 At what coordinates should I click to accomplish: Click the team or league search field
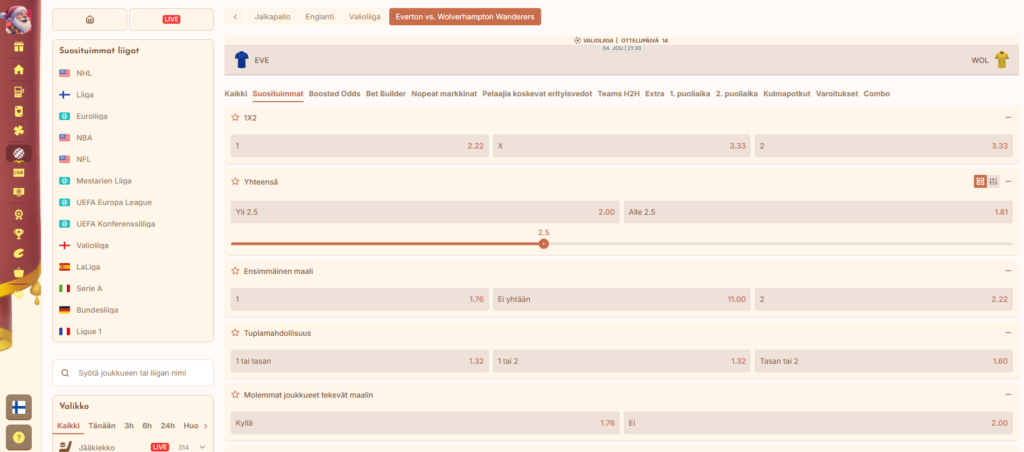click(x=133, y=373)
